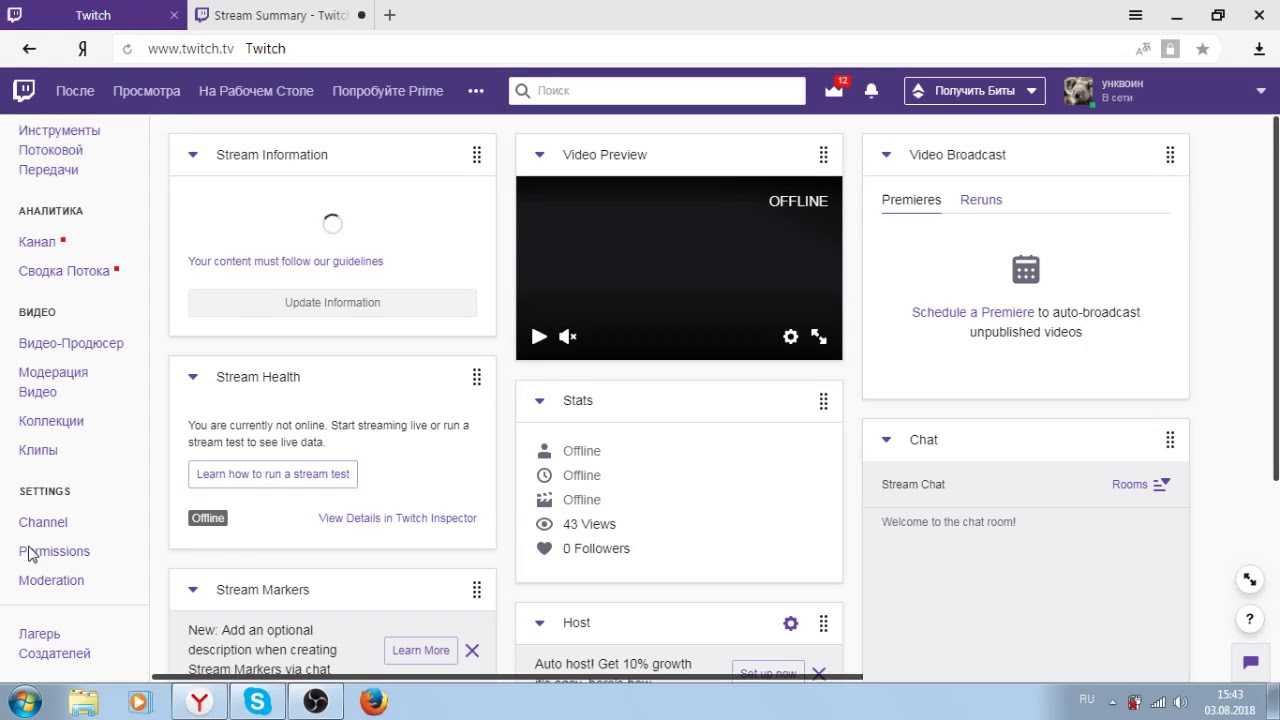The width and height of the screenshot is (1280, 720).
Task: Open OBS Studio from the taskbar
Action: 316,702
